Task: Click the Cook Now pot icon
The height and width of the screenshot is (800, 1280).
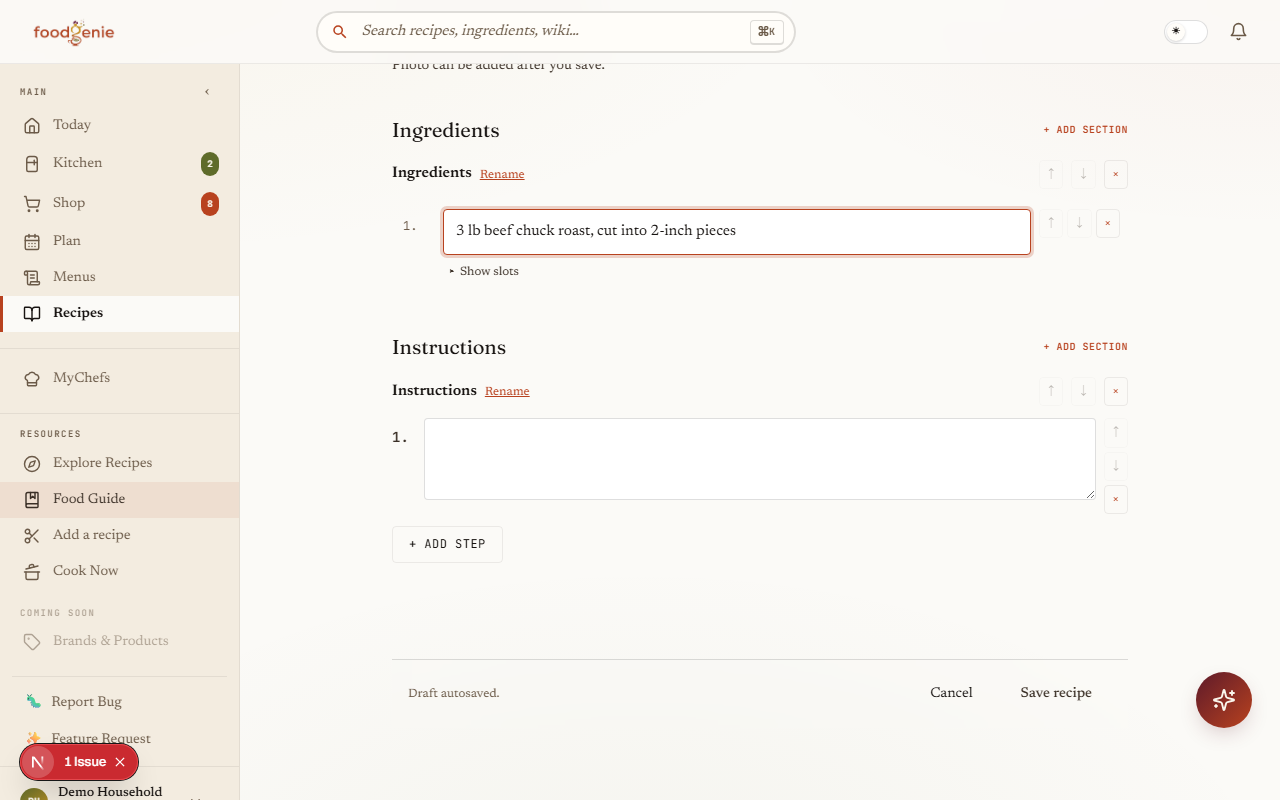Action: pyautogui.click(x=32, y=571)
